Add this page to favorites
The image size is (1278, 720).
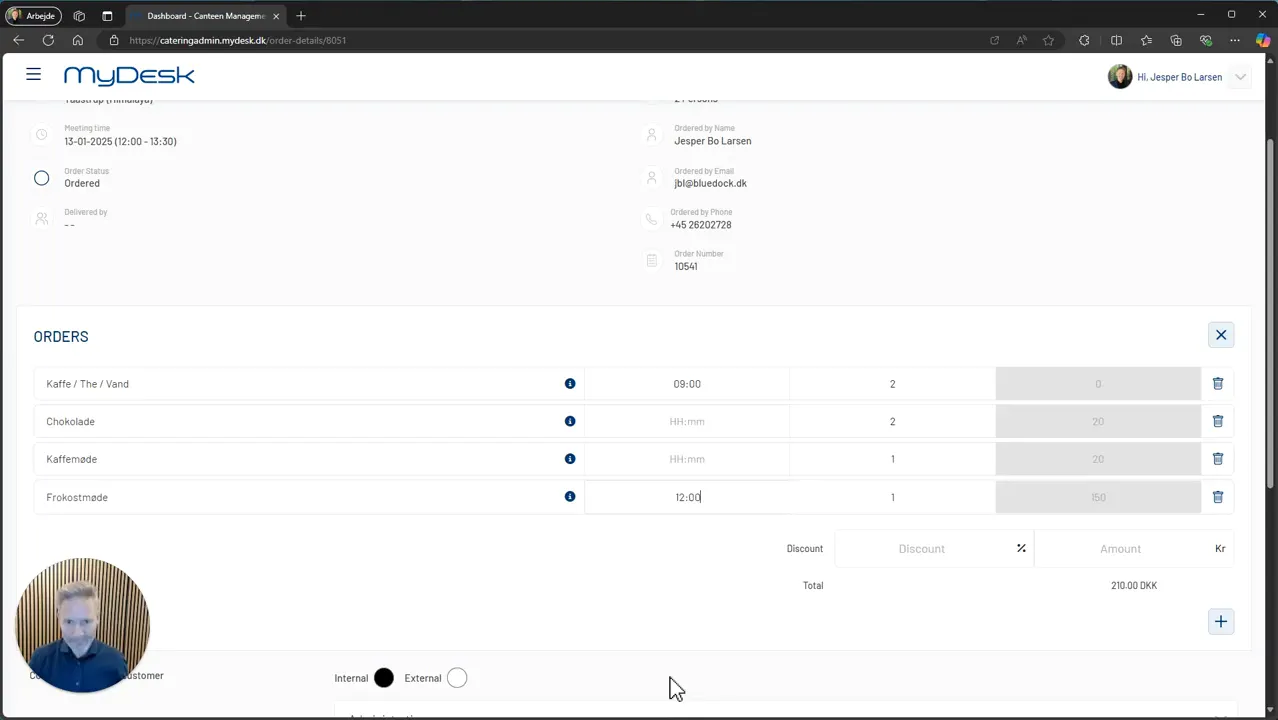(1048, 40)
